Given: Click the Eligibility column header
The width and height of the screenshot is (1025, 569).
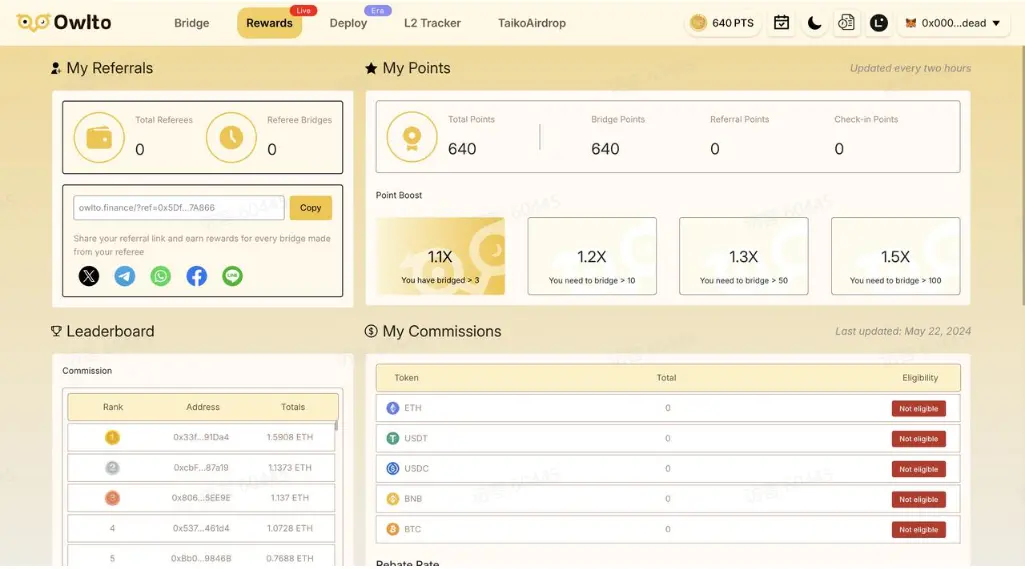Looking at the screenshot, I should [920, 377].
